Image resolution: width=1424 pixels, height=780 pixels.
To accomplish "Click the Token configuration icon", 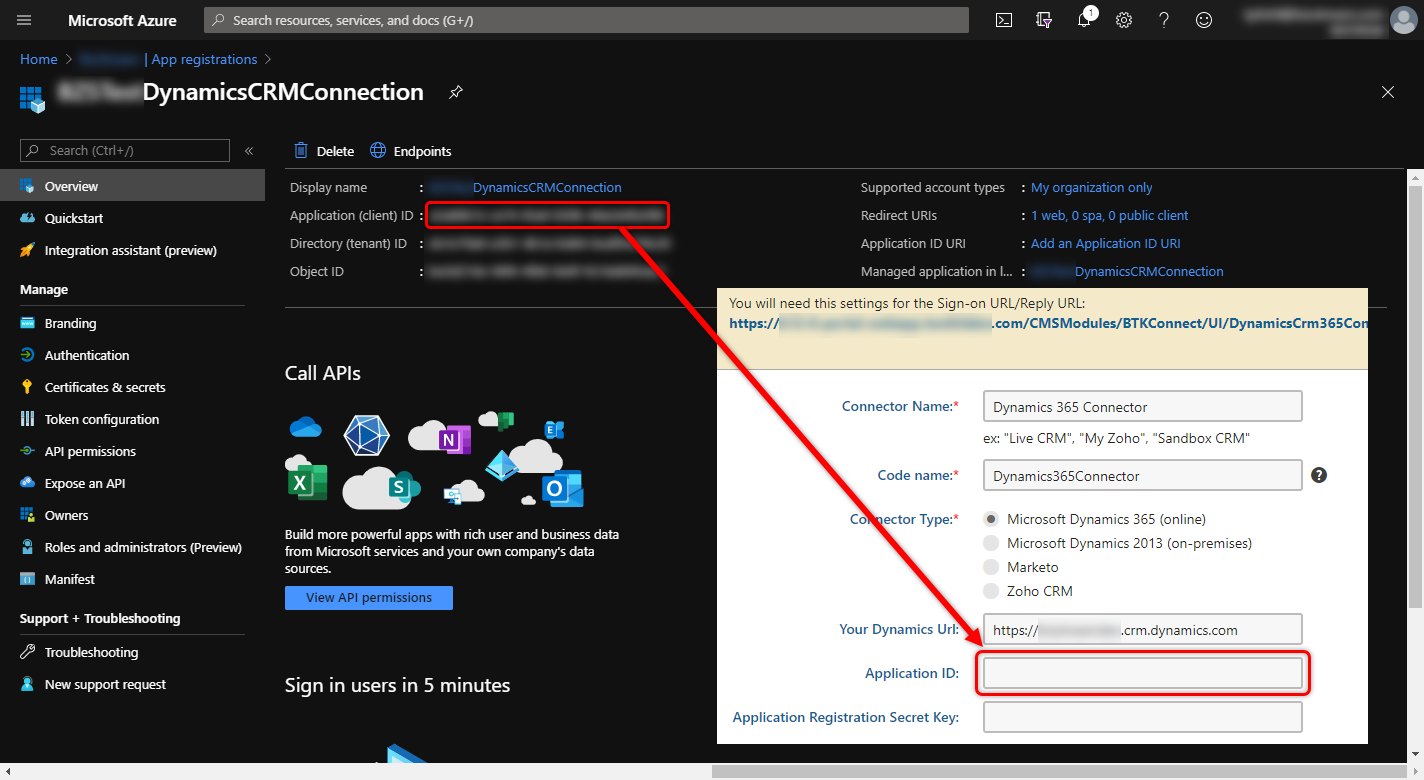I will point(27,419).
